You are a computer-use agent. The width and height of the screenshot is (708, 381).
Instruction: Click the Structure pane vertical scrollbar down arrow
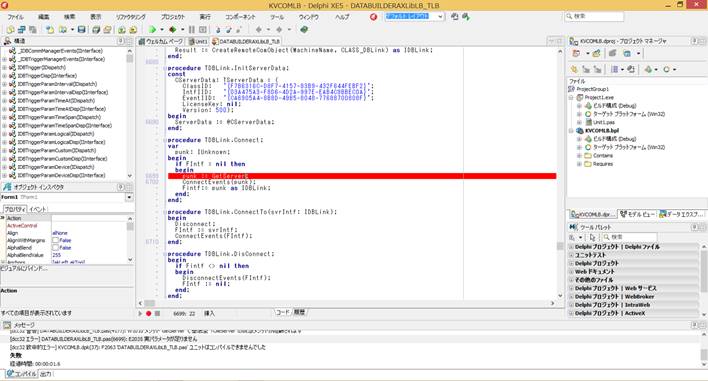coord(130,176)
